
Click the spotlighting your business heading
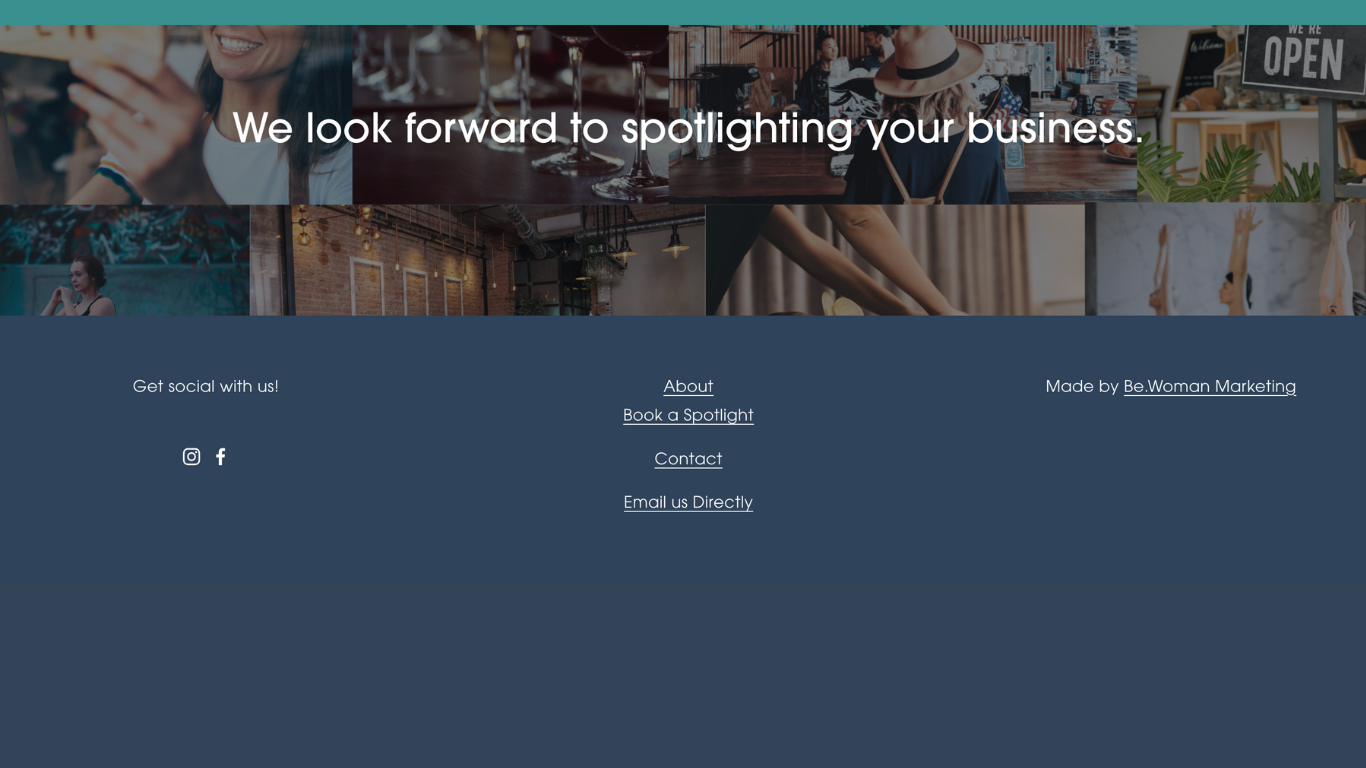[x=688, y=128]
